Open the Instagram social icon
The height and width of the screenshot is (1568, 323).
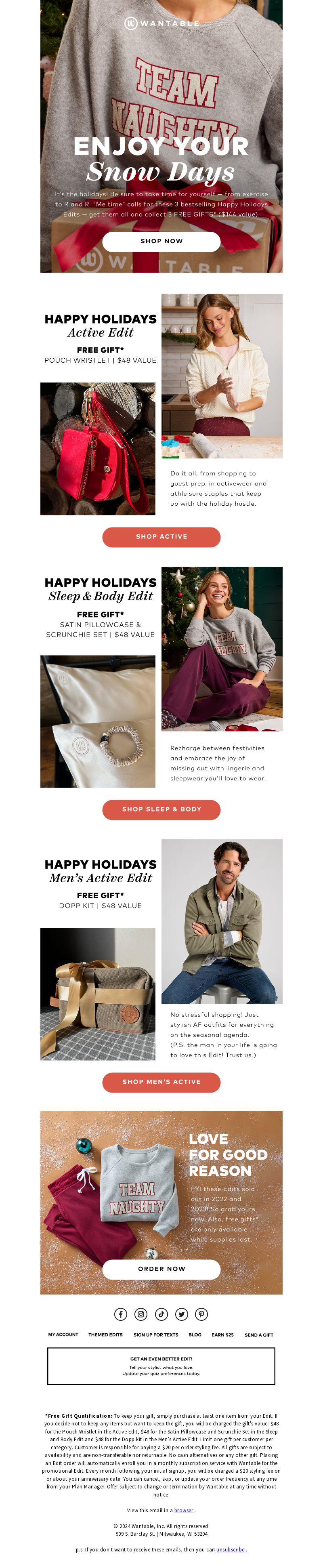point(141,1314)
